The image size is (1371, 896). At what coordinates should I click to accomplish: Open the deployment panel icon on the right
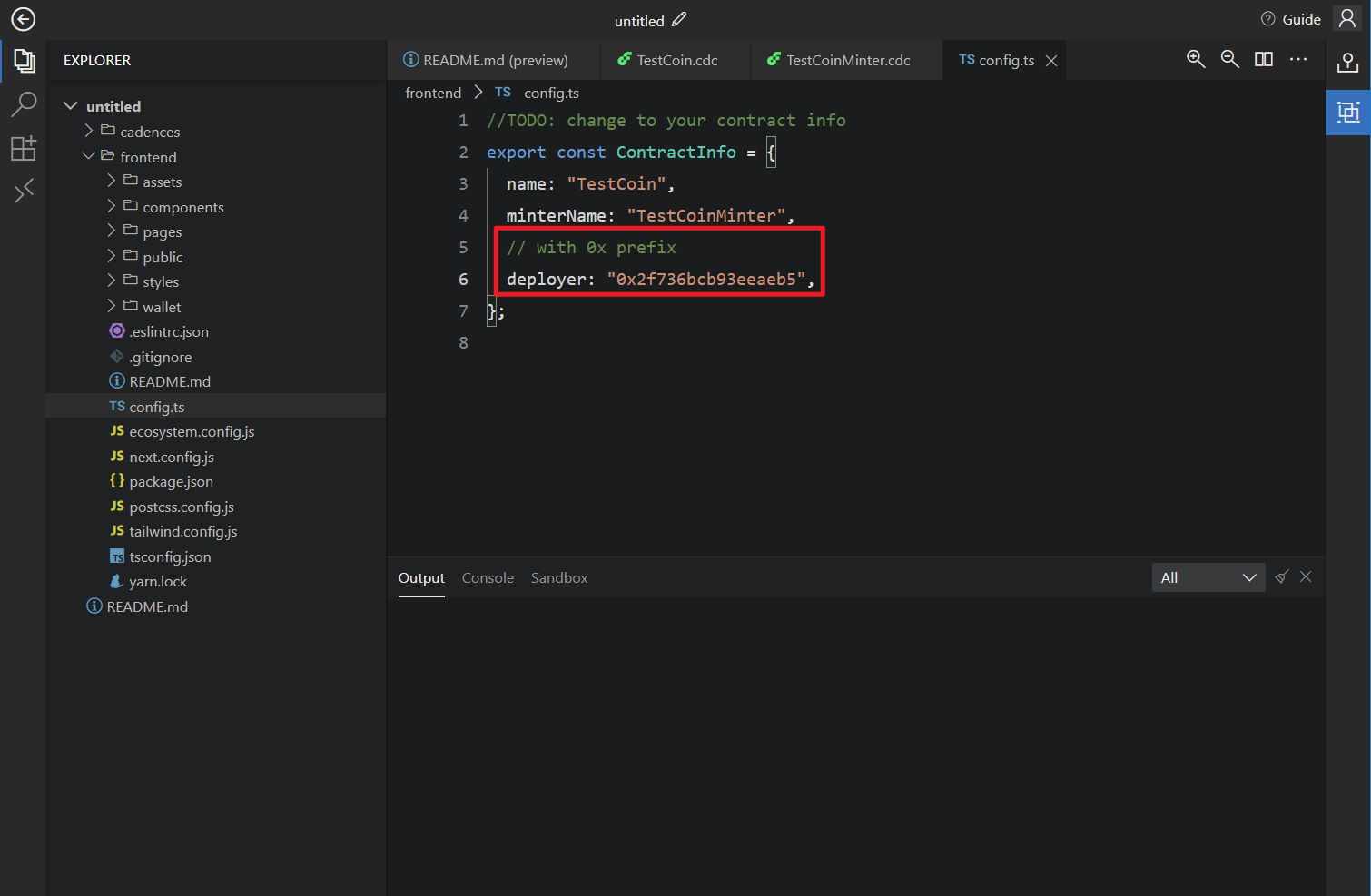(x=1347, y=63)
